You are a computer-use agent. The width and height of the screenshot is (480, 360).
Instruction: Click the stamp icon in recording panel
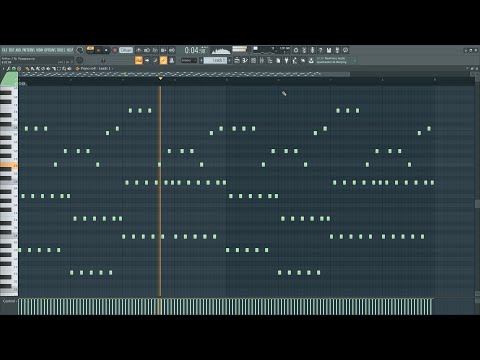click(x=172, y=60)
